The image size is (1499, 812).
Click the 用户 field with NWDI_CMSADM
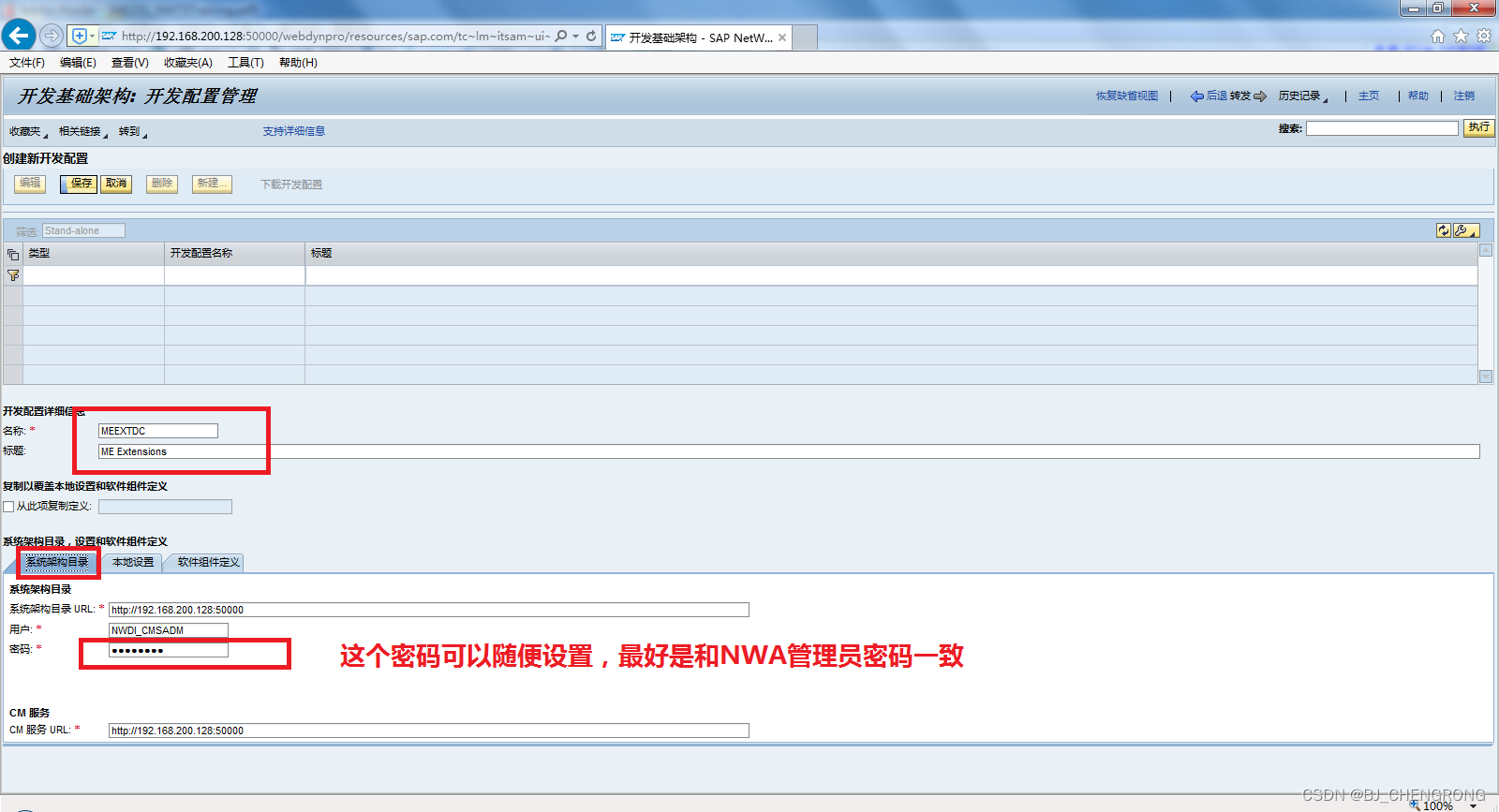click(169, 630)
